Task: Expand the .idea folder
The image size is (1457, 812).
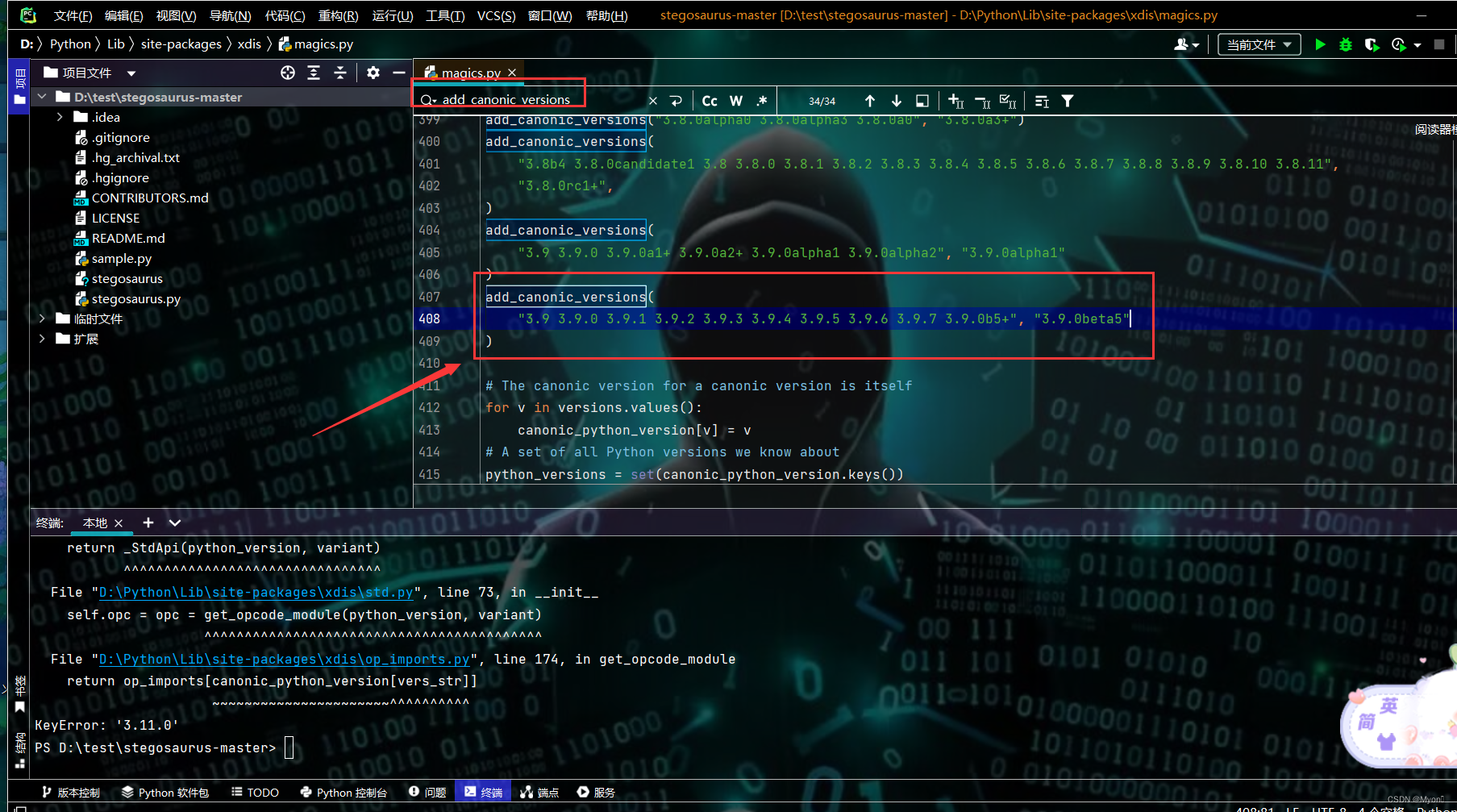Action: tap(60, 117)
